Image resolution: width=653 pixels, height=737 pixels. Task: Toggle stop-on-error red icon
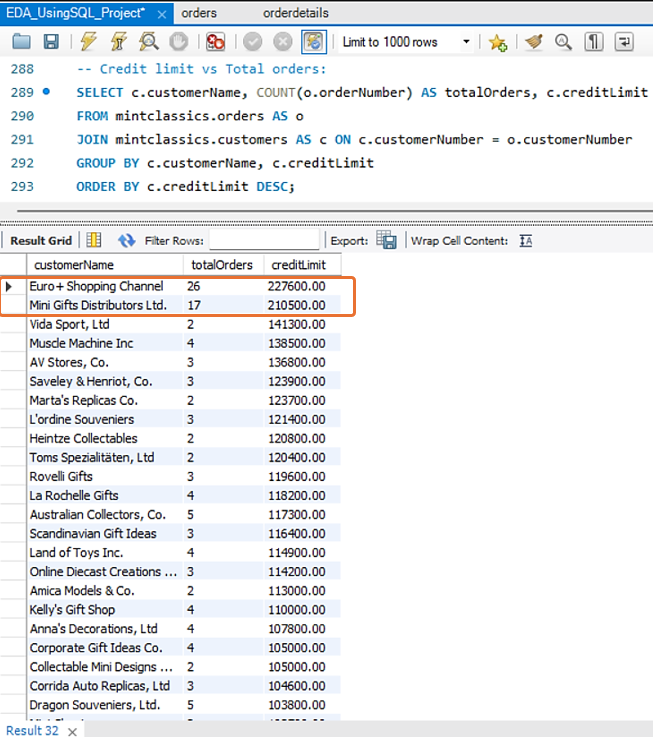215,42
